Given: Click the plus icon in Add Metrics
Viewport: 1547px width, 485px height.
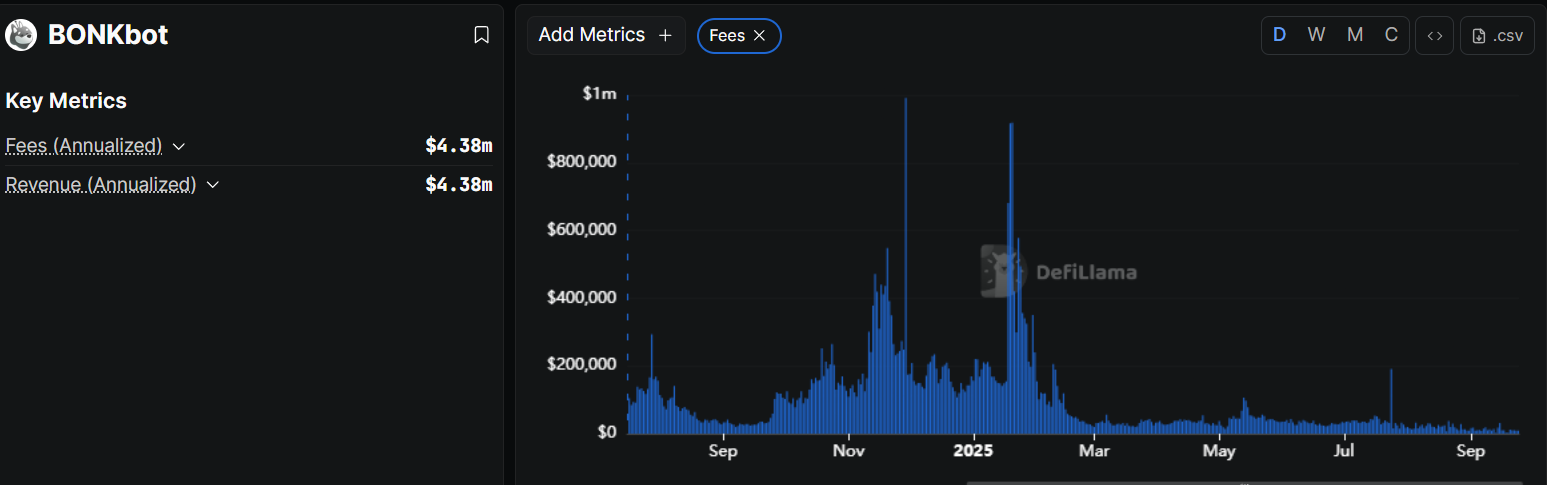Looking at the screenshot, I should [665, 35].
